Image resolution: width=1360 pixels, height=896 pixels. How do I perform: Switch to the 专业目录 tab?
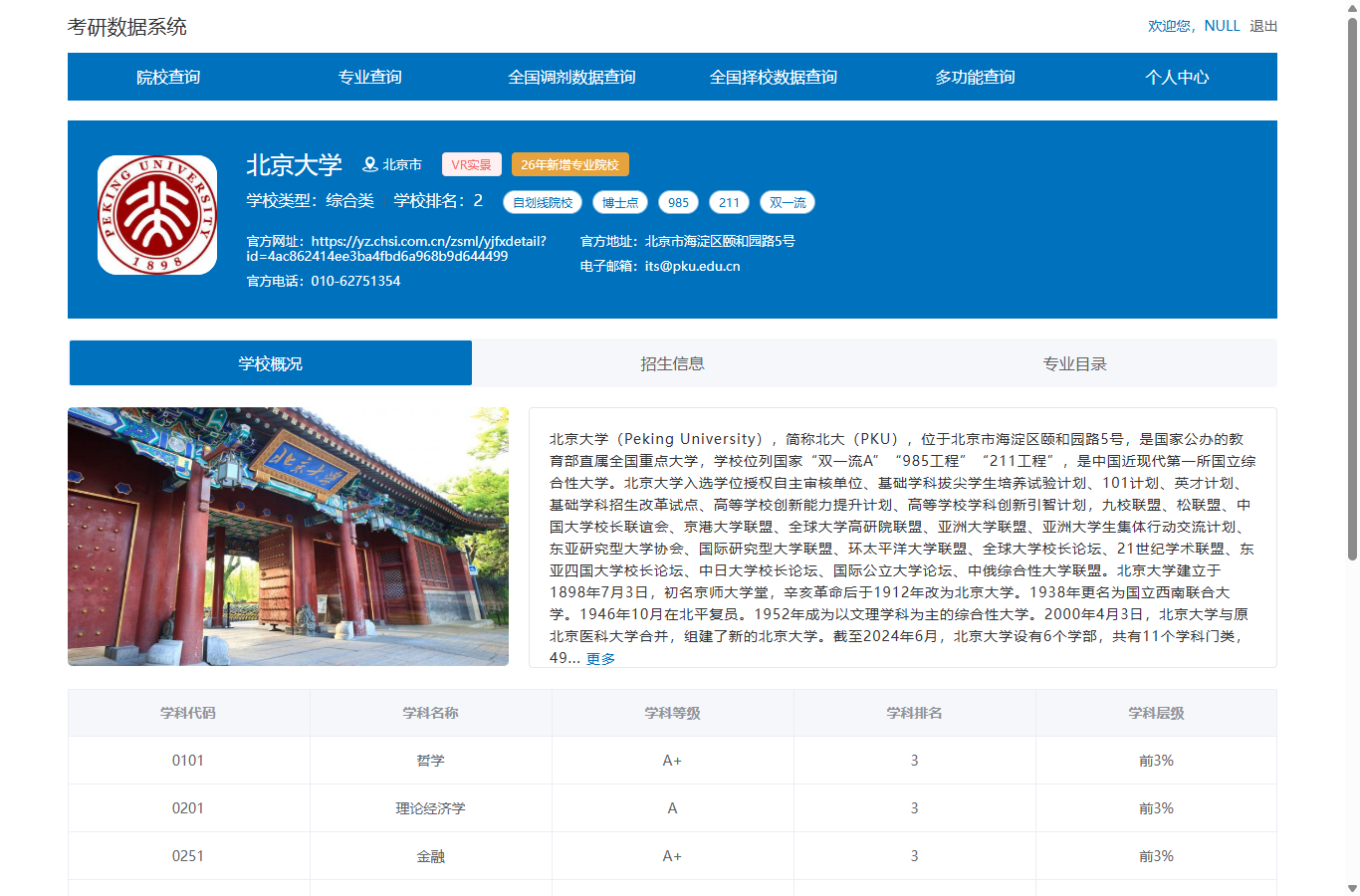point(1075,363)
